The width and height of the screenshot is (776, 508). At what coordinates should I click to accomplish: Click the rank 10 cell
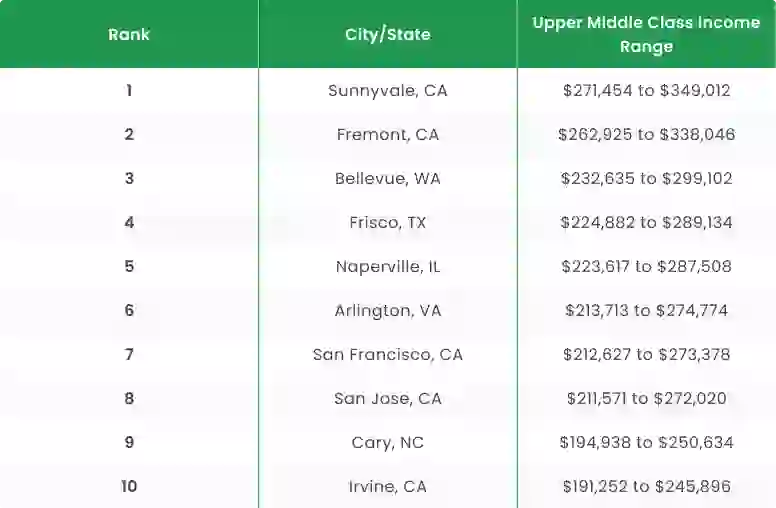[x=129, y=486]
